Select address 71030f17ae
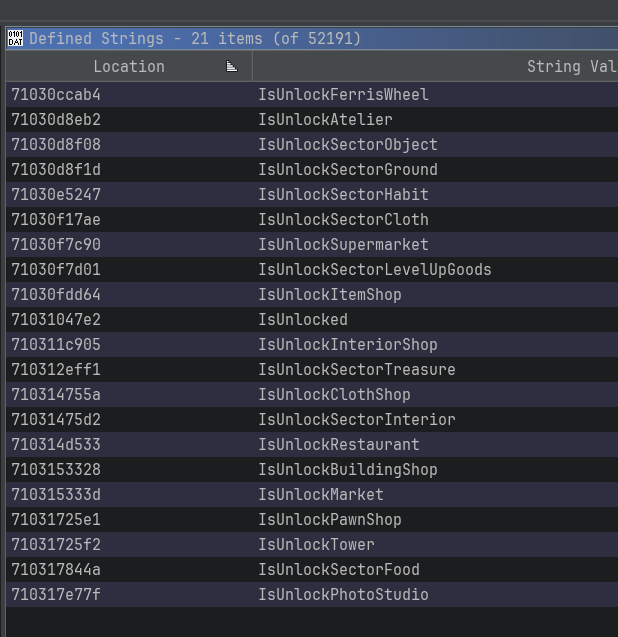The height and width of the screenshot is (637, 618). (x=56, y=220)
